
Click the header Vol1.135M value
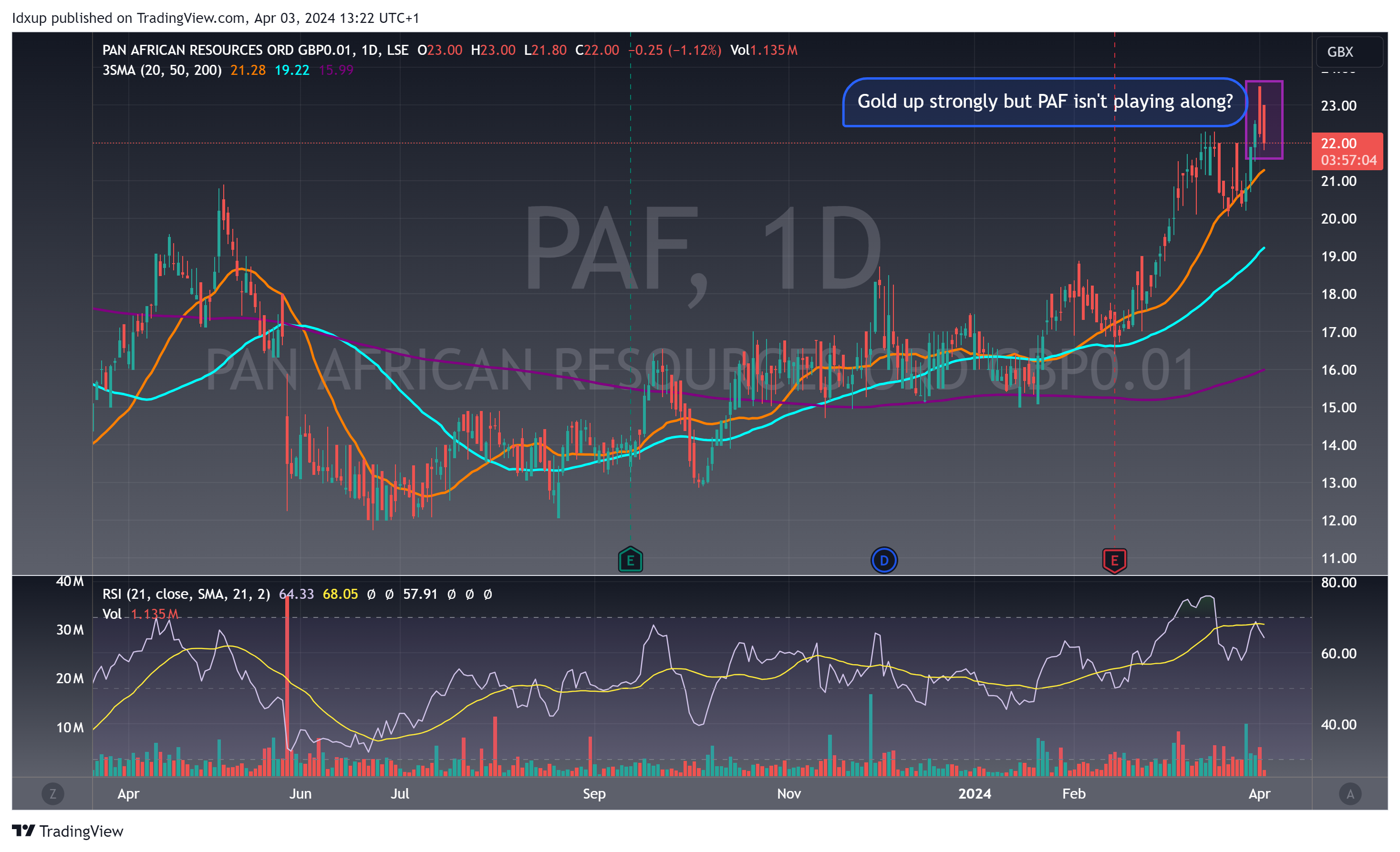(x=764, y=50)
